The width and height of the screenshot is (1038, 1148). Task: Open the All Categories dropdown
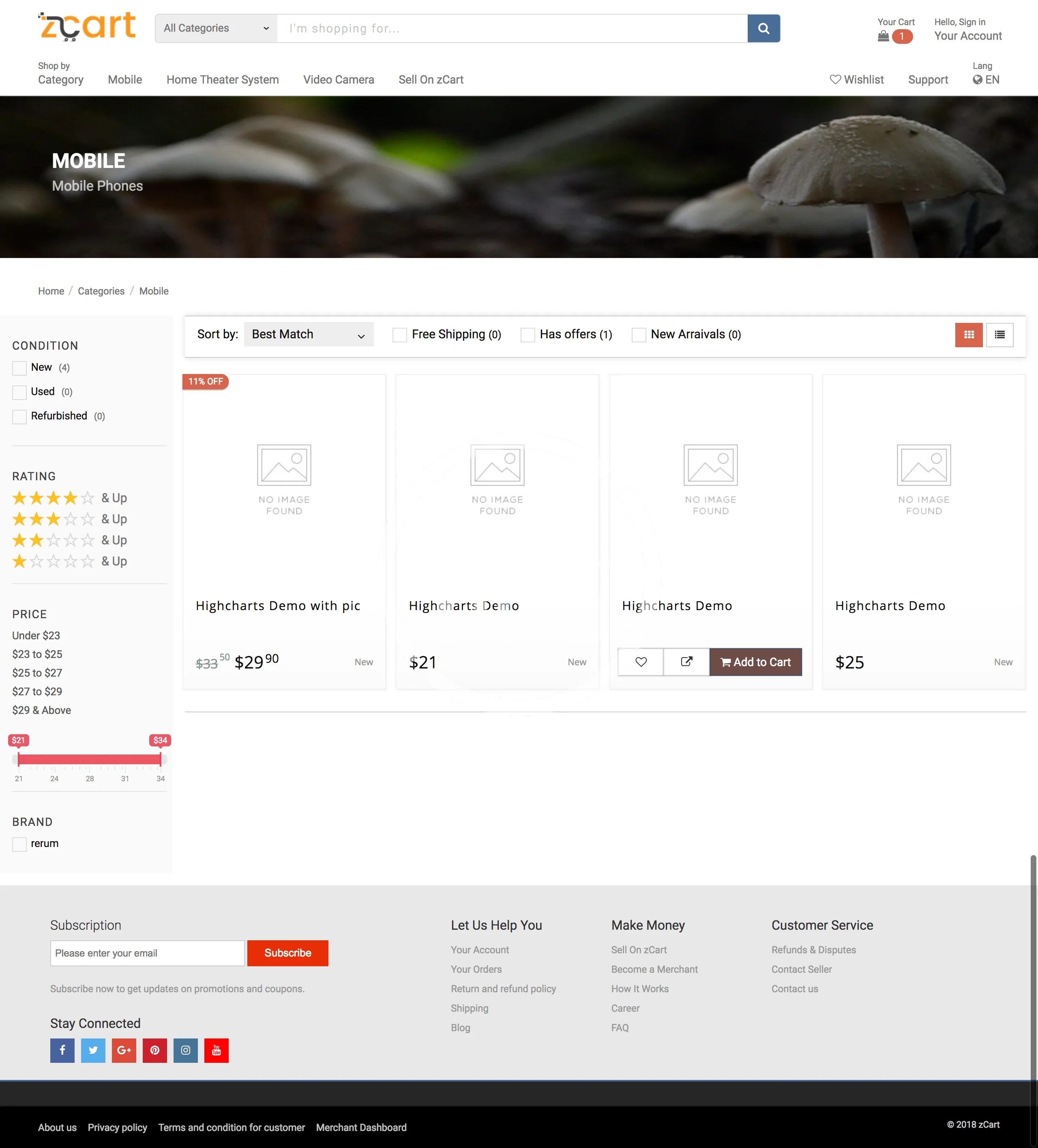(x=216, y=28)
